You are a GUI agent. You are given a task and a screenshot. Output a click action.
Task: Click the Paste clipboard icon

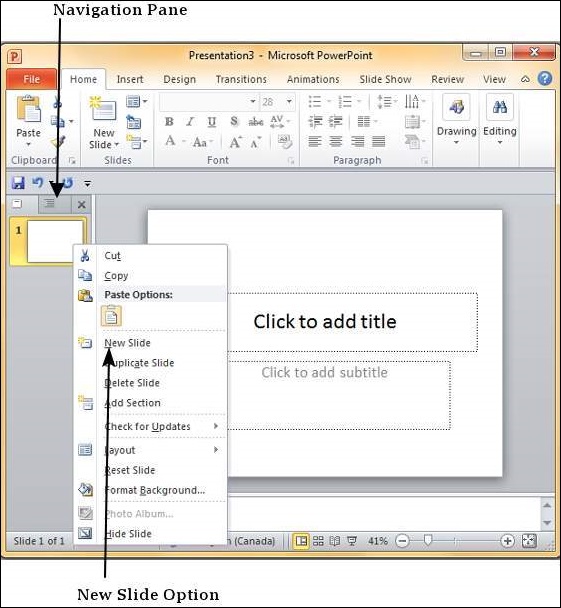[x=28, y=109]
